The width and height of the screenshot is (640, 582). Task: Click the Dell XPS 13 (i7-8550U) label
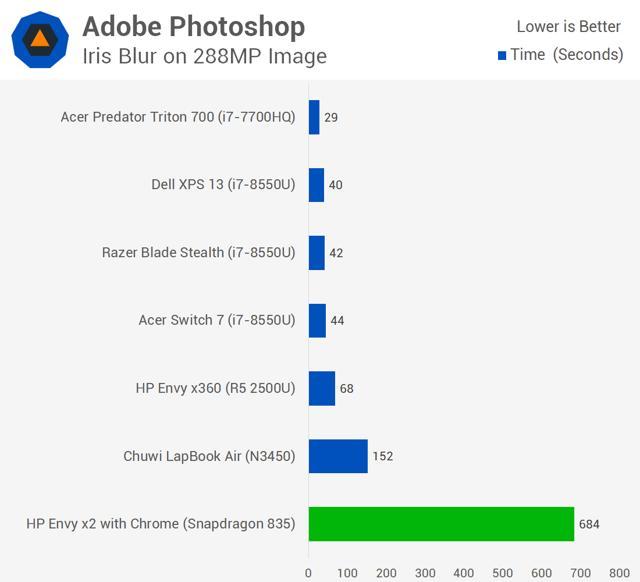pos(223,185)
